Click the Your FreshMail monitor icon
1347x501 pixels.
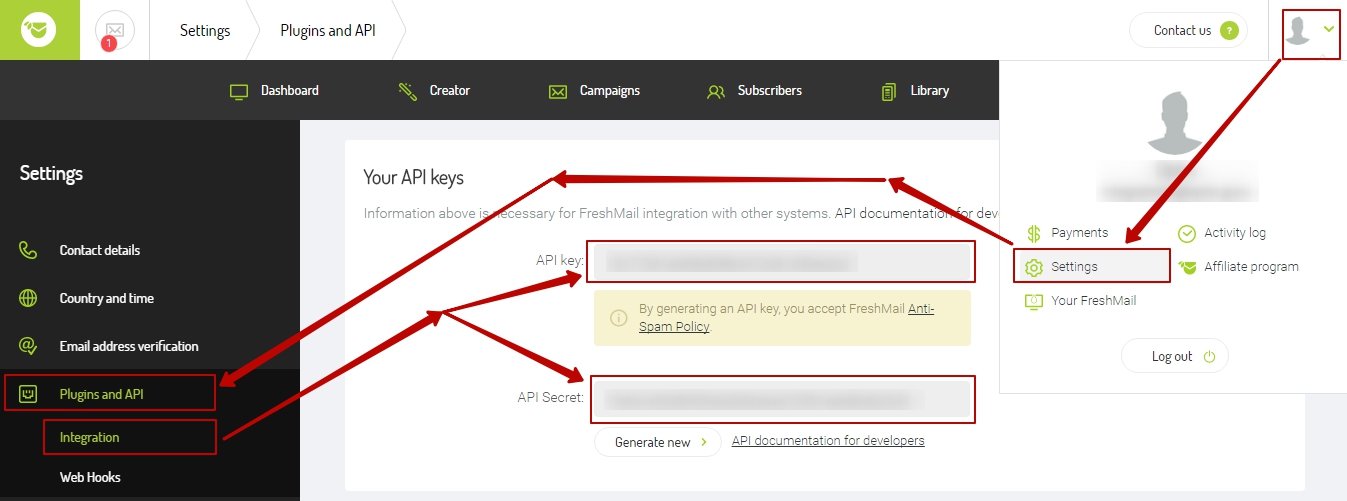[1034, 301]
